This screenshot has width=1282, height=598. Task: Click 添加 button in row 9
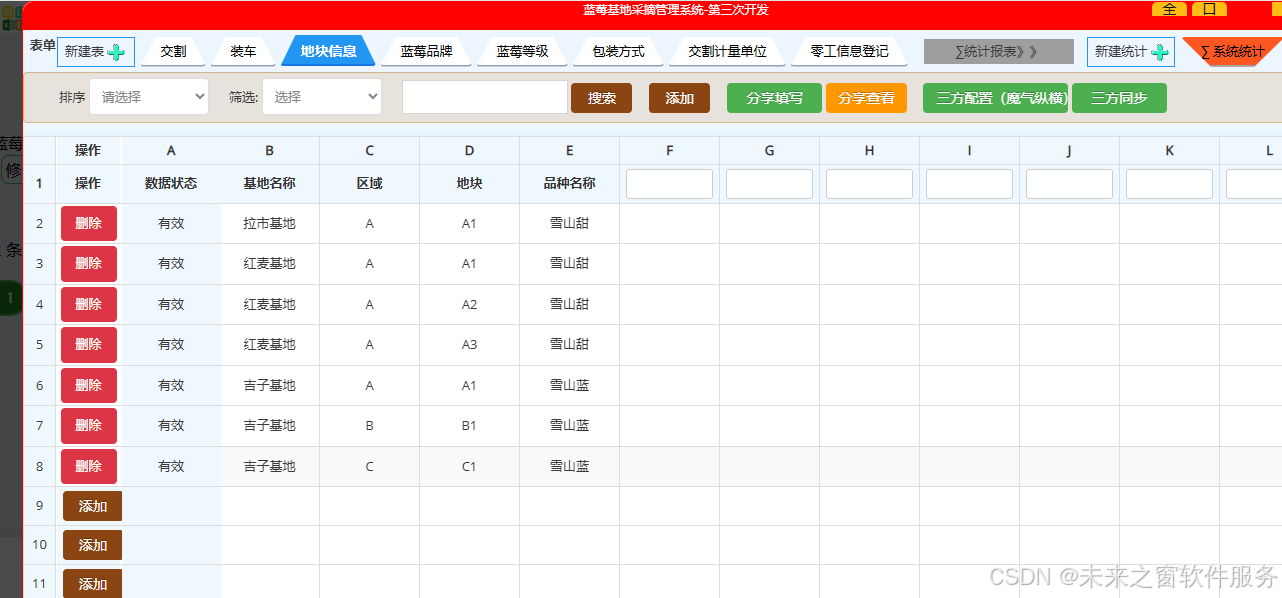(x=92, y=506)
